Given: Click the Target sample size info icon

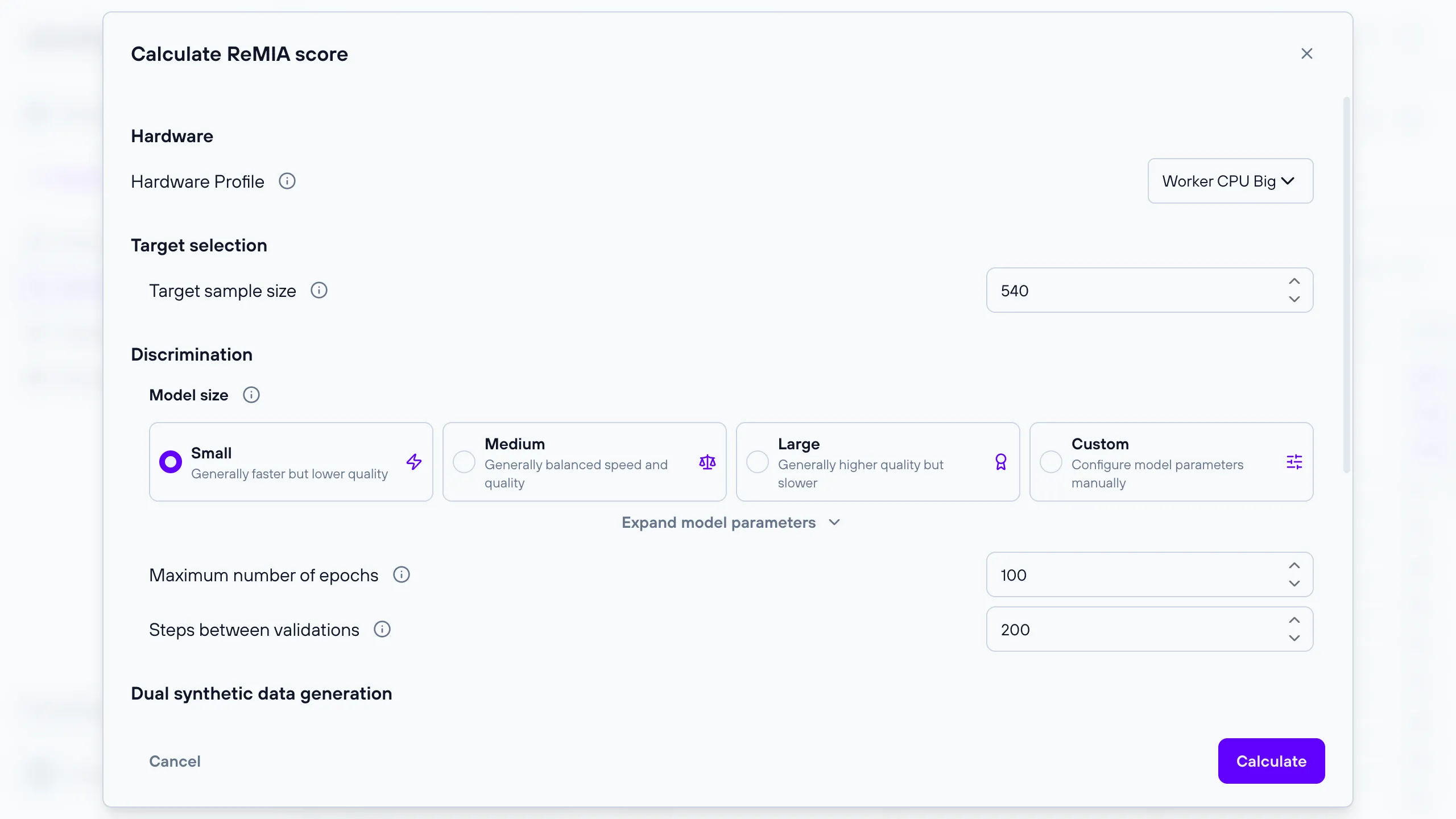Looking at the screenshot, I should (x=319, y=291).
